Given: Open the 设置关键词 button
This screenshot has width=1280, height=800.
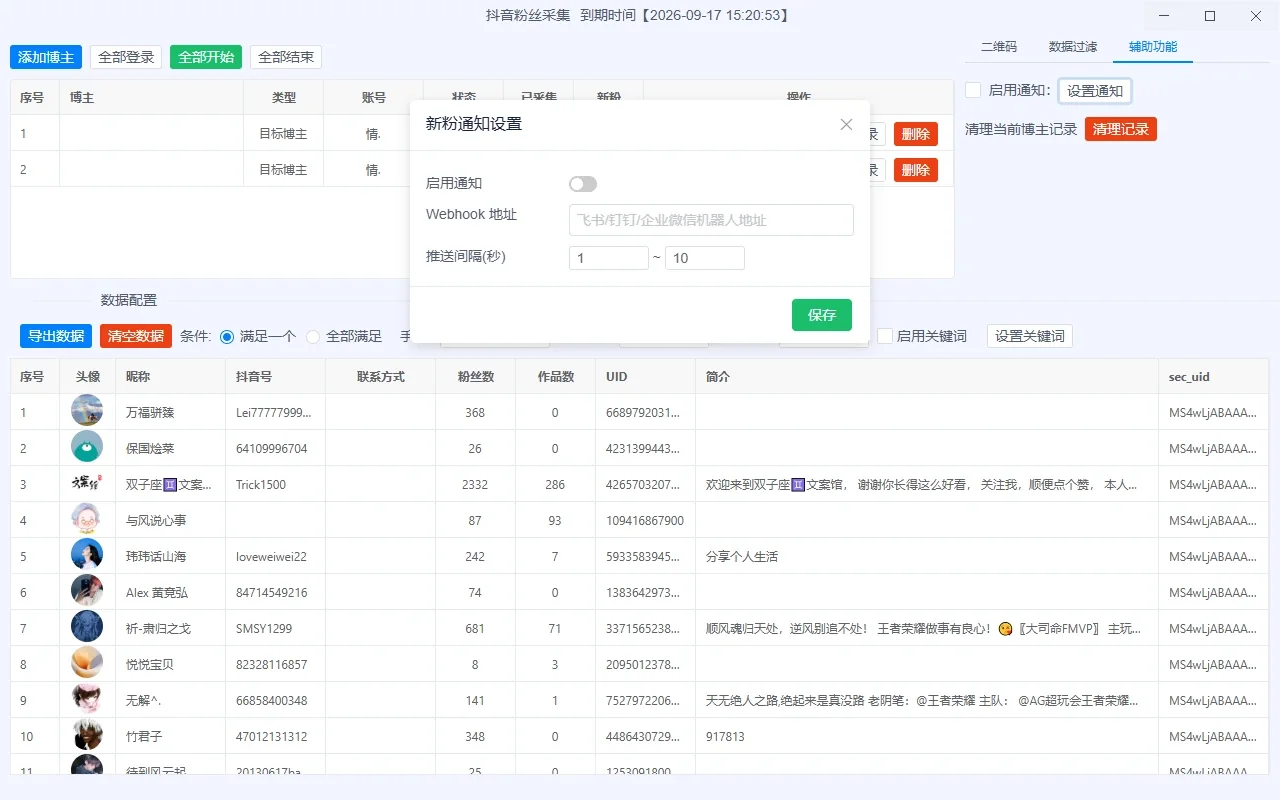Looking at the screenshot, I should 1030,336.
